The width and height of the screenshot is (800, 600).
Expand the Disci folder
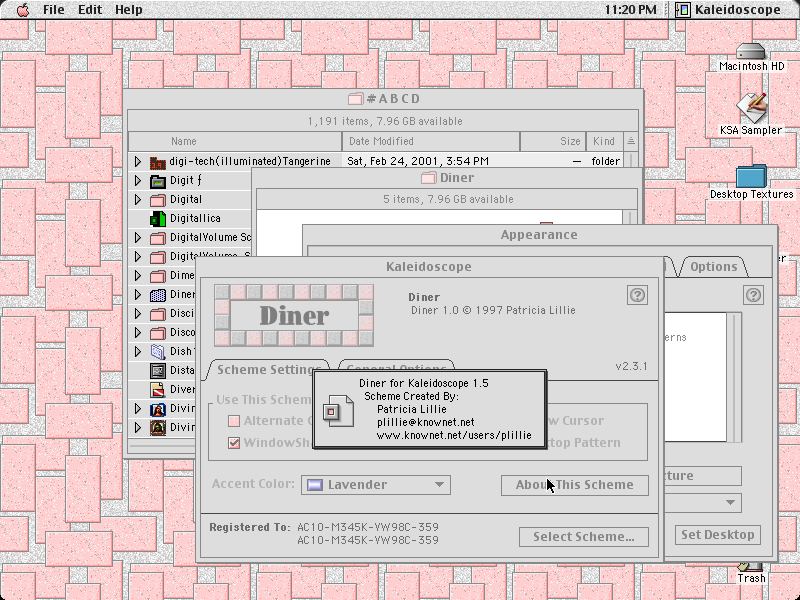pos(138,314)
